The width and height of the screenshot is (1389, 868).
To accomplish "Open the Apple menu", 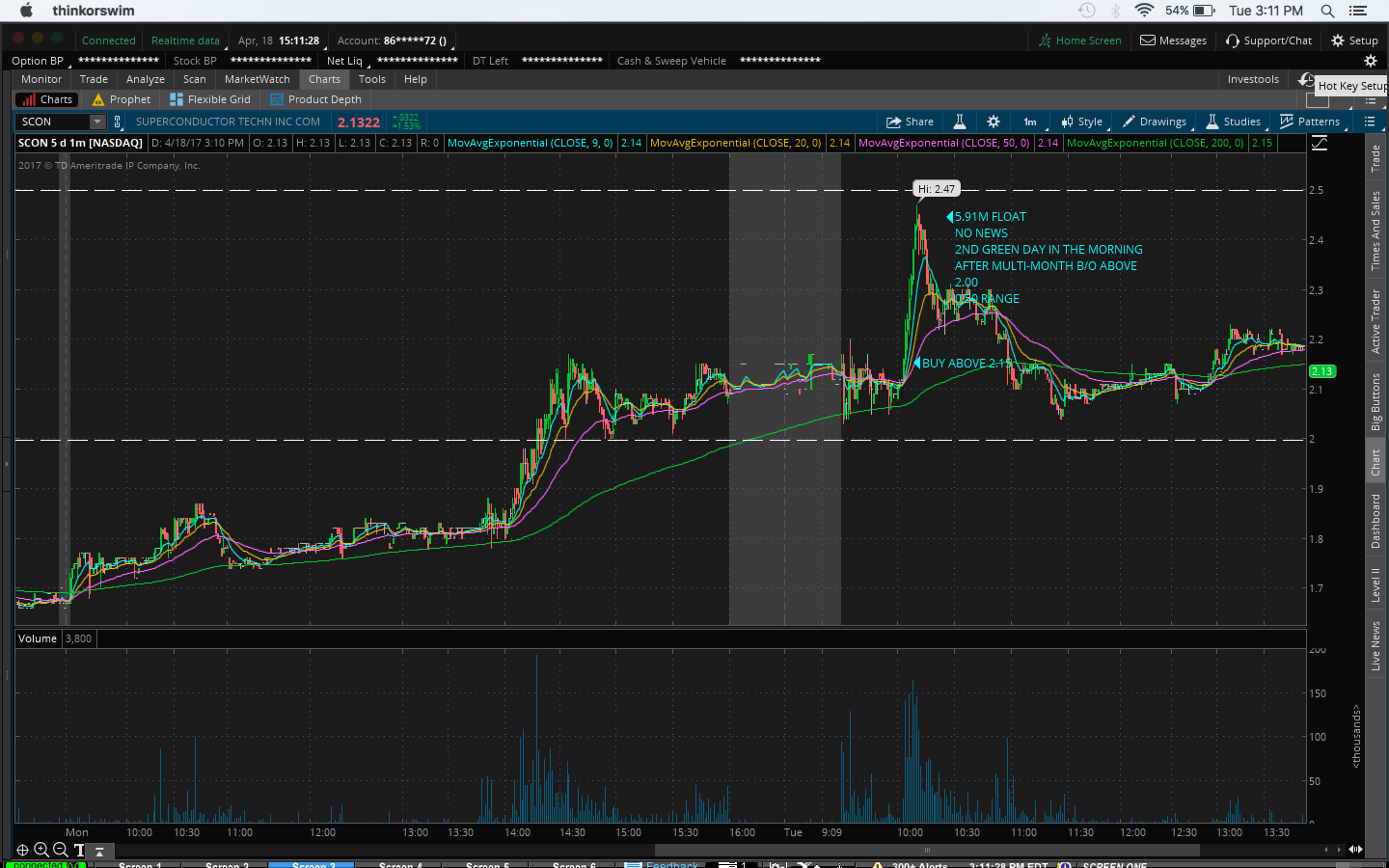I will [26, 11].
